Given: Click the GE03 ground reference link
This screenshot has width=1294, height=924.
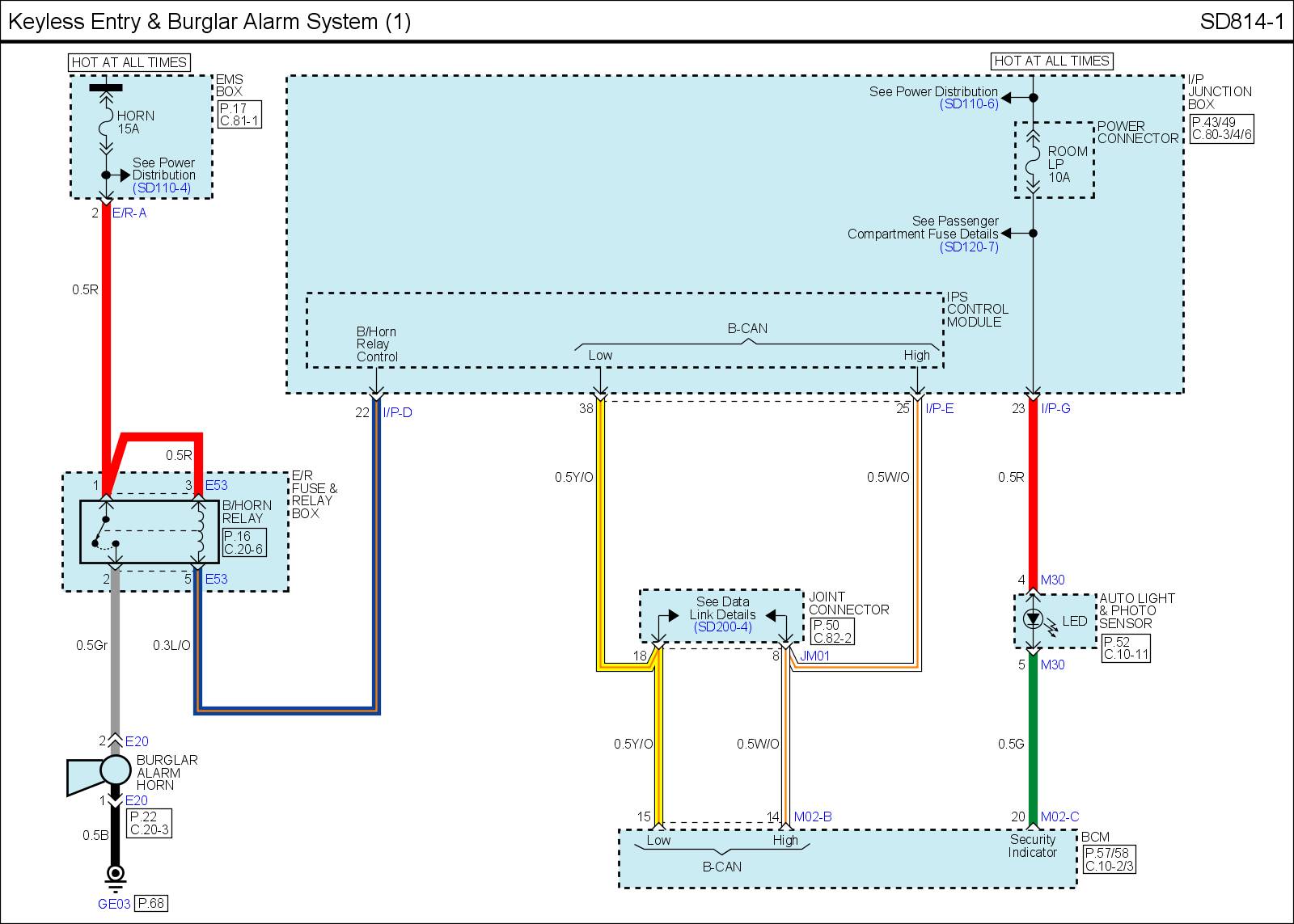Looking at the screenshot, I should 114,904.
